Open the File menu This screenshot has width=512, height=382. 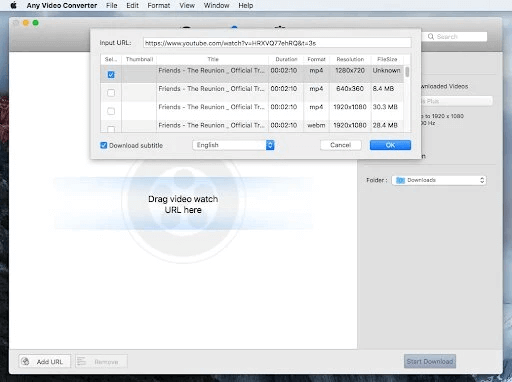click(x=112, y=6)
